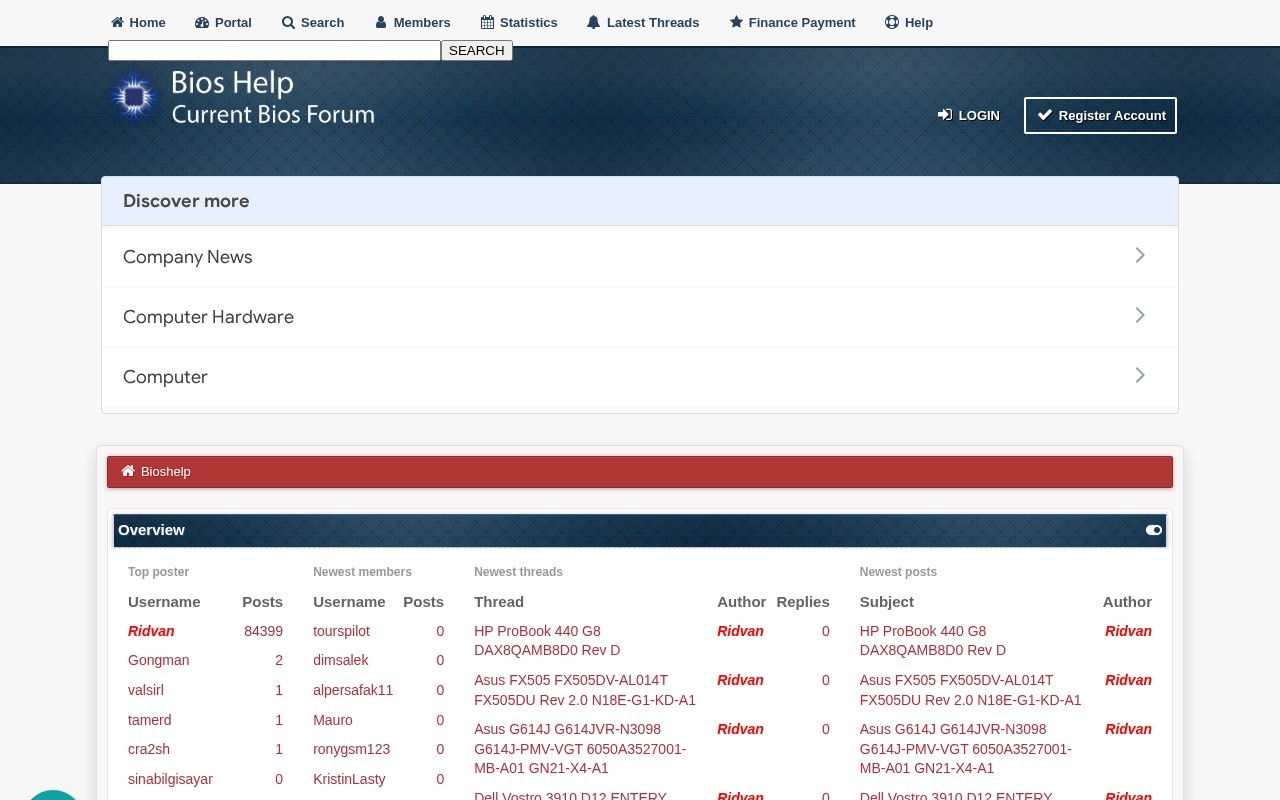Click the Register Account checkmark icon
1280x800 pixels.
[x=1045, y=115]
